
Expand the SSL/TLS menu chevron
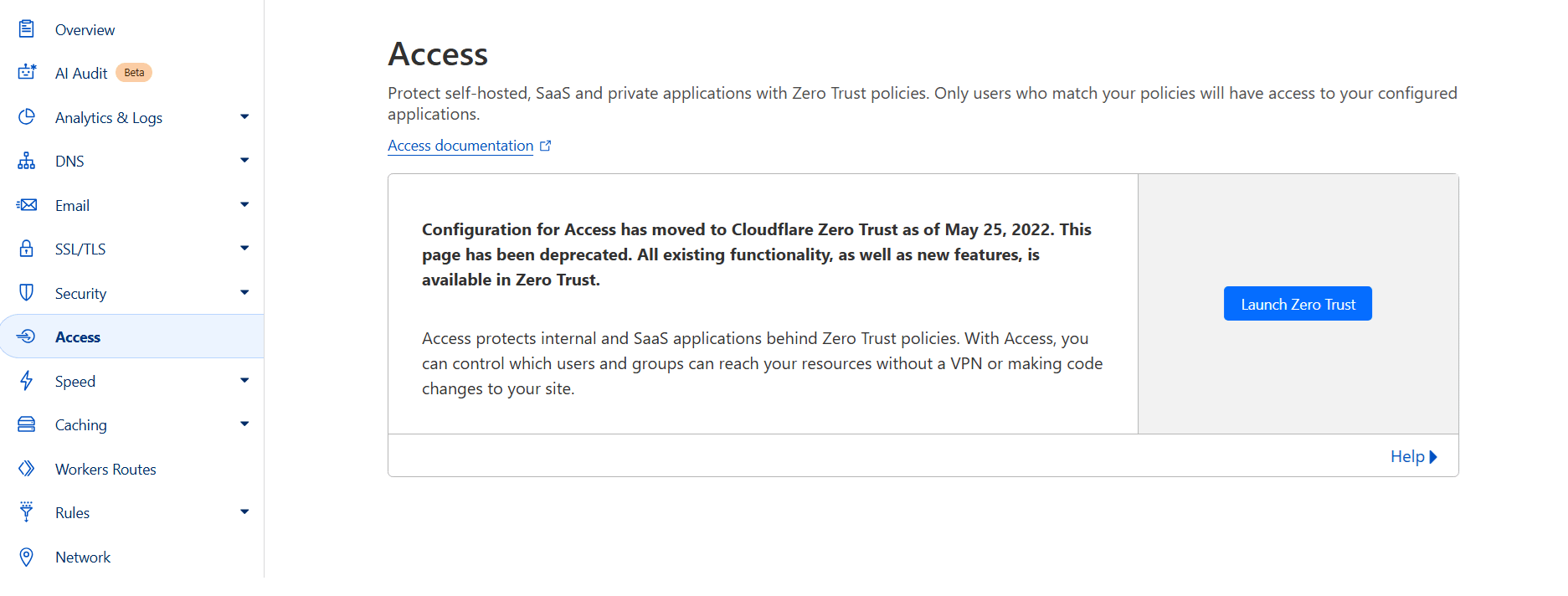[x=244, y=248]
